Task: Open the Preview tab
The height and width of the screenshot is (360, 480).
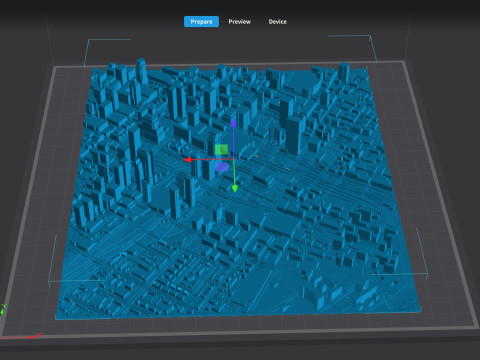Action: tap(239, 22)
